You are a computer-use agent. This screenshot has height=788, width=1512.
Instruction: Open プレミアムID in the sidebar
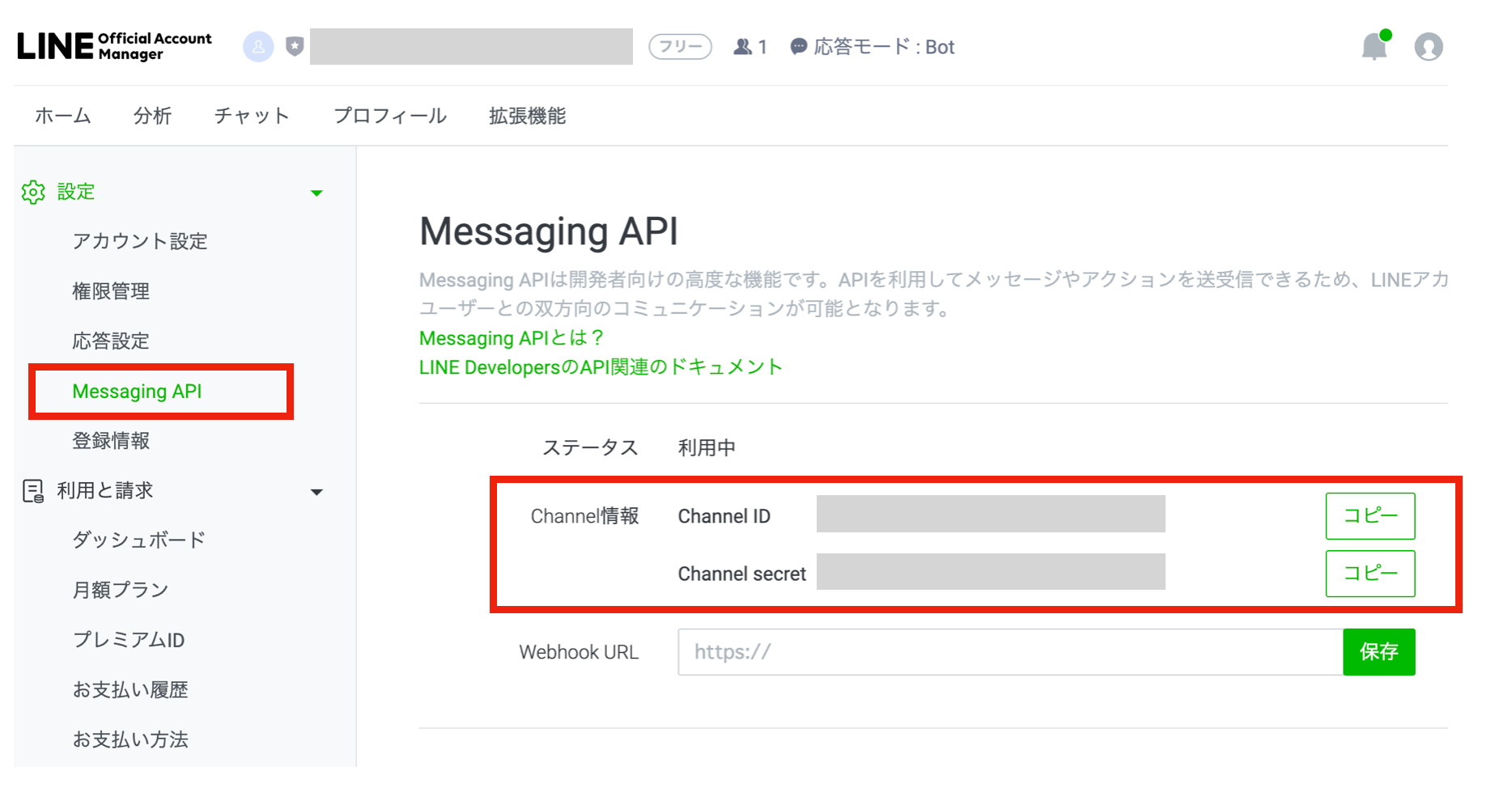(x=129, y=640)
